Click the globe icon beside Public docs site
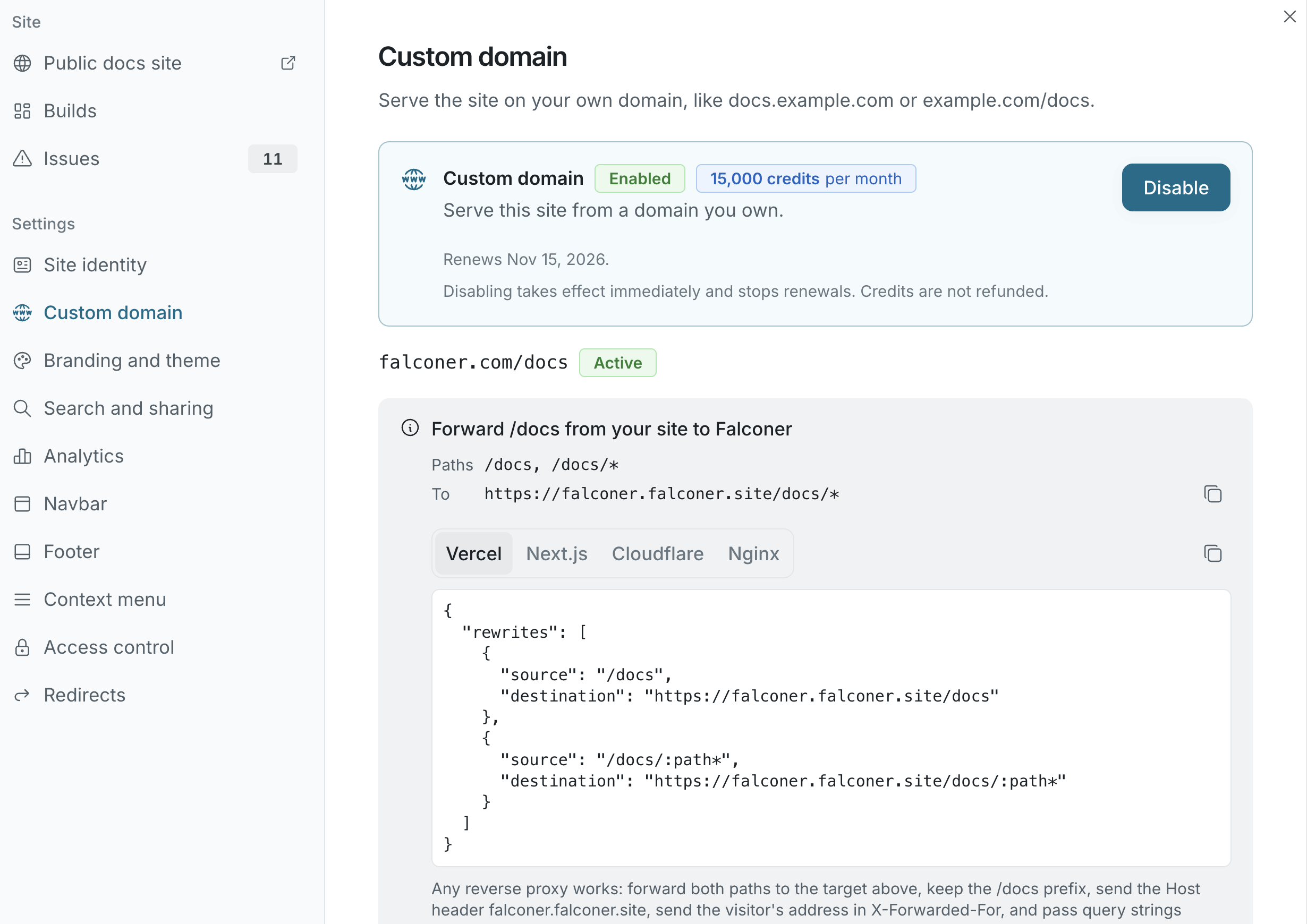Image resolution: width=1307 pixels, height=924 pixels. [22, 63]
